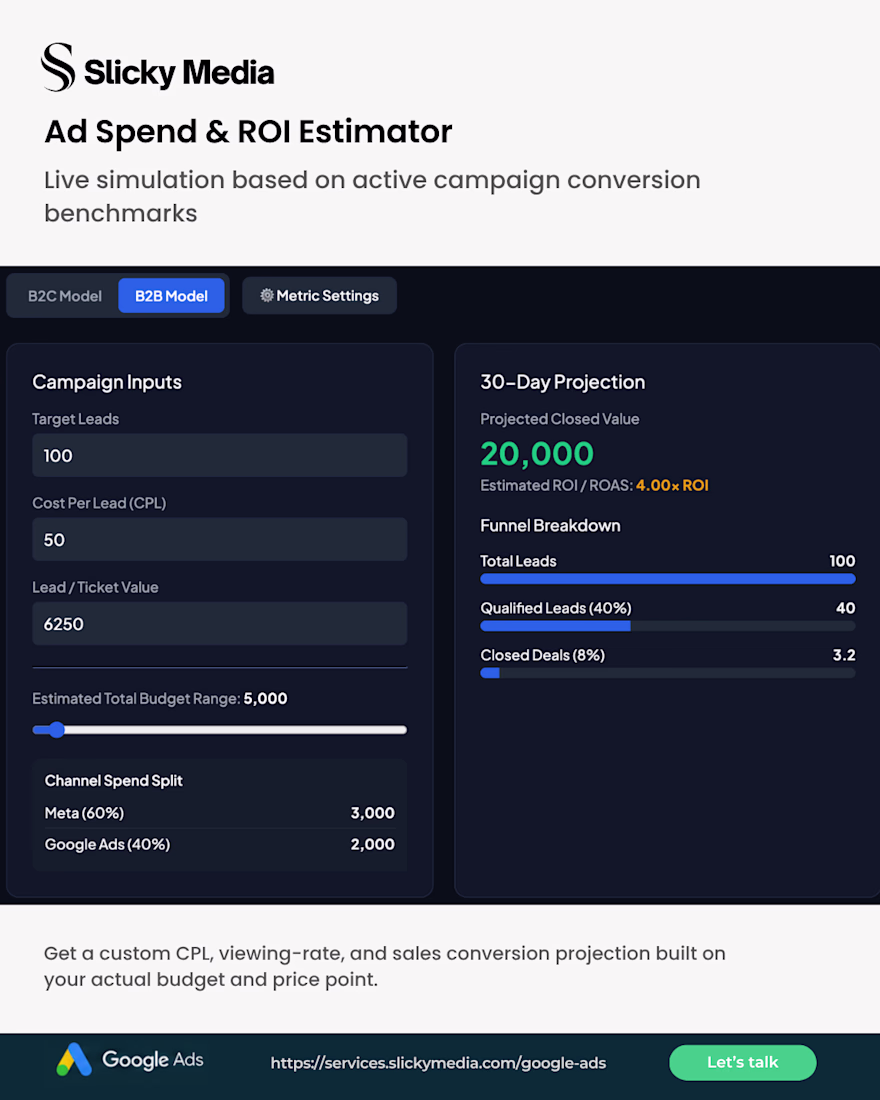Click the Campaign Inputs heading
880x1100 pixels.
click(x=107, y=382)
